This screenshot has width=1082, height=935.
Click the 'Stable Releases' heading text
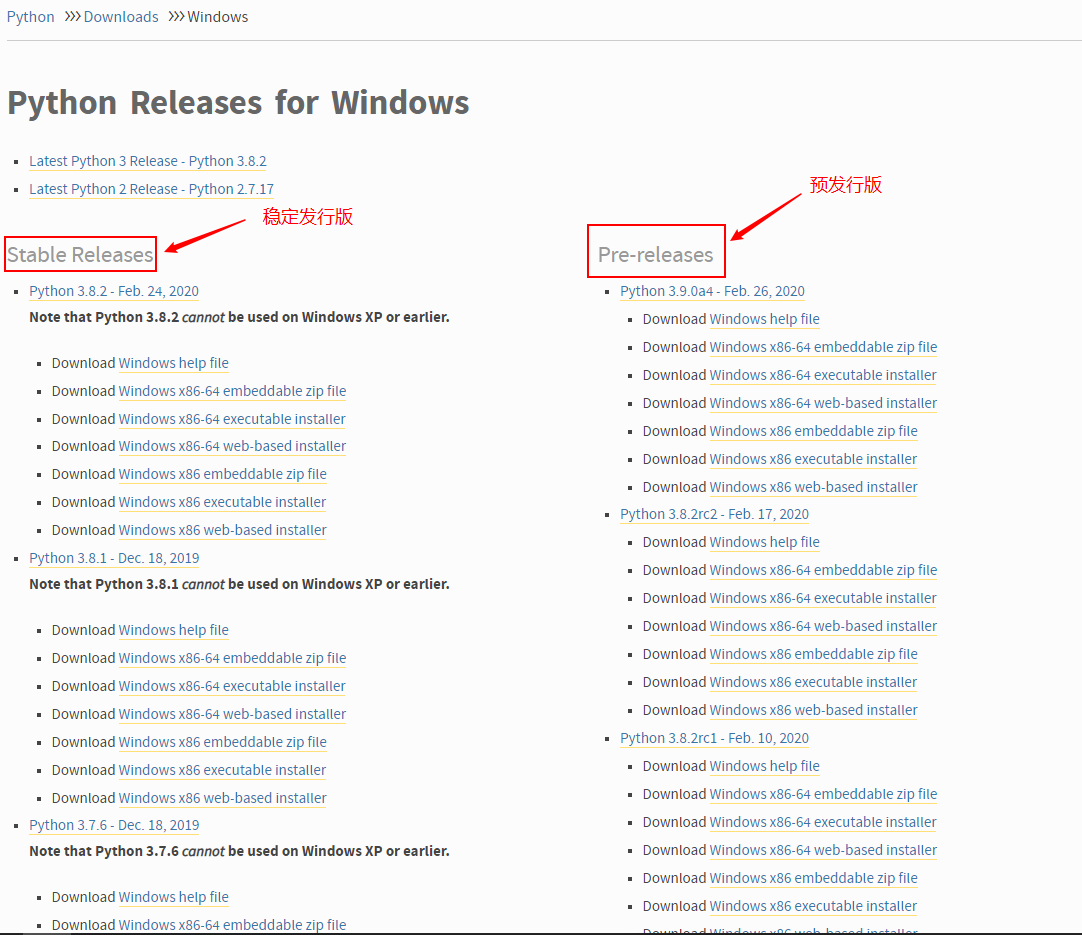tap(80, 255)
